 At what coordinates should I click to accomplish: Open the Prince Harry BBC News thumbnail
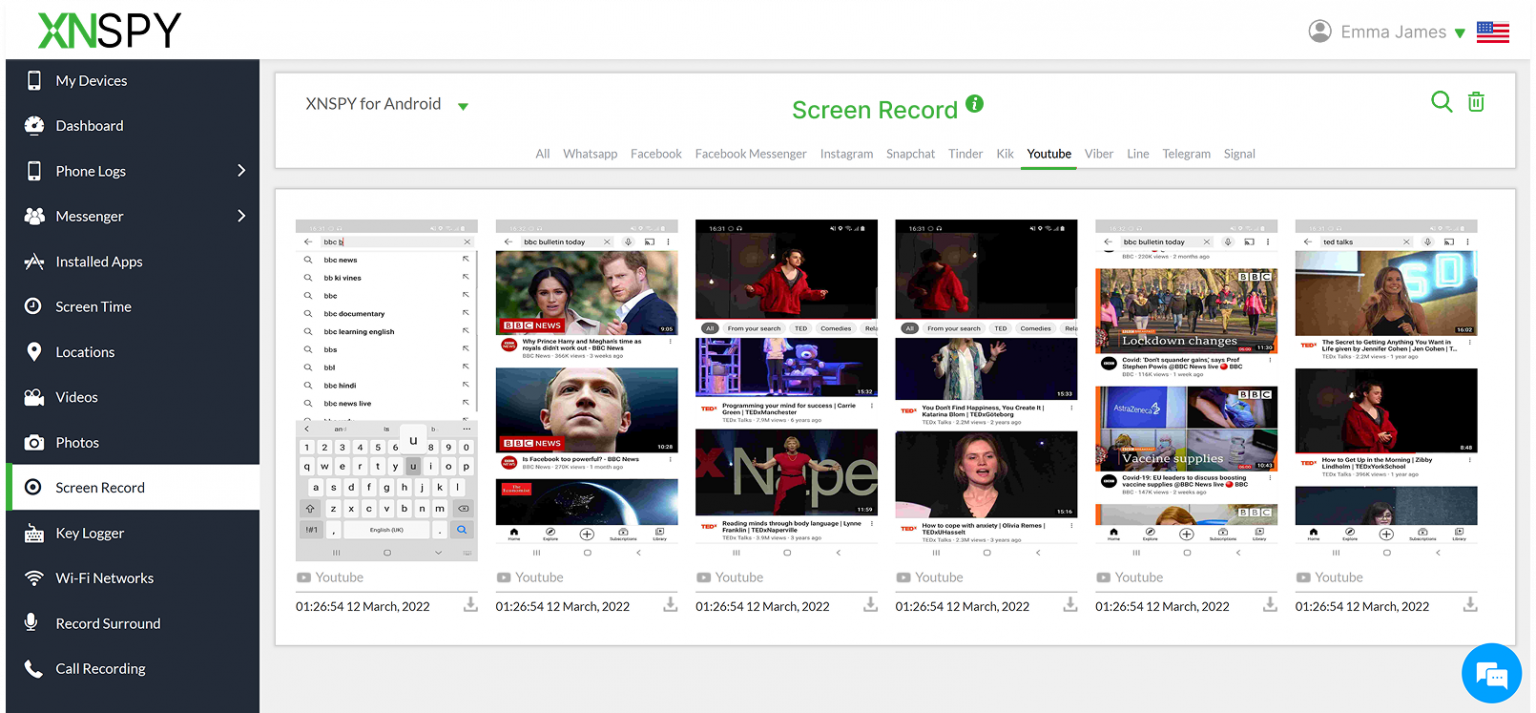(x=587, y=390)
